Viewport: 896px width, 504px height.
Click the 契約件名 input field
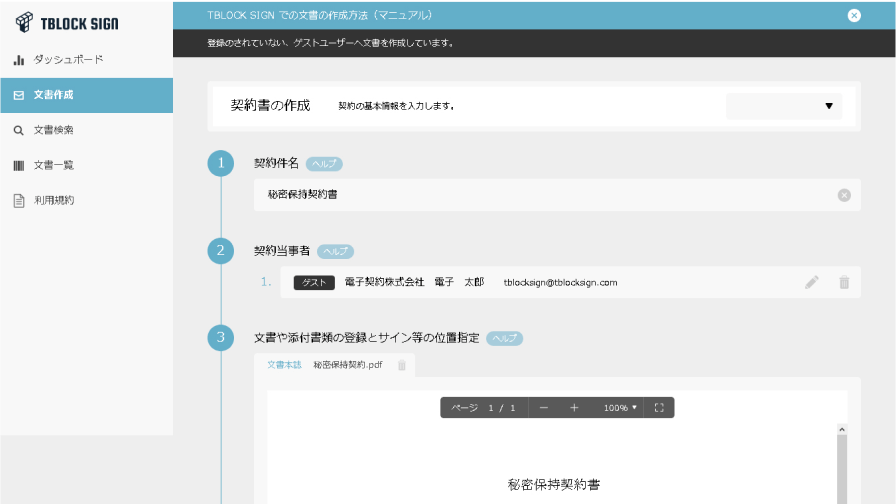[x=540, y=195]
